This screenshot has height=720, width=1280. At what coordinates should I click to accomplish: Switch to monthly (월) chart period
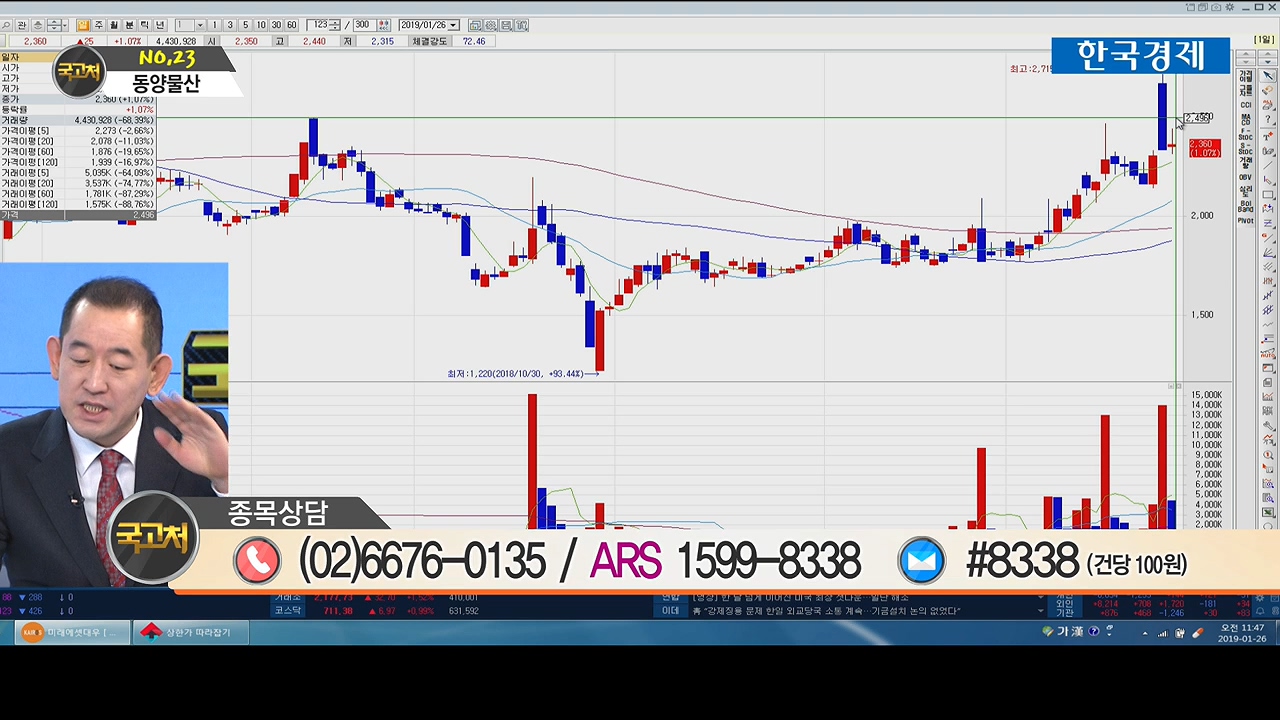(113, 25)
